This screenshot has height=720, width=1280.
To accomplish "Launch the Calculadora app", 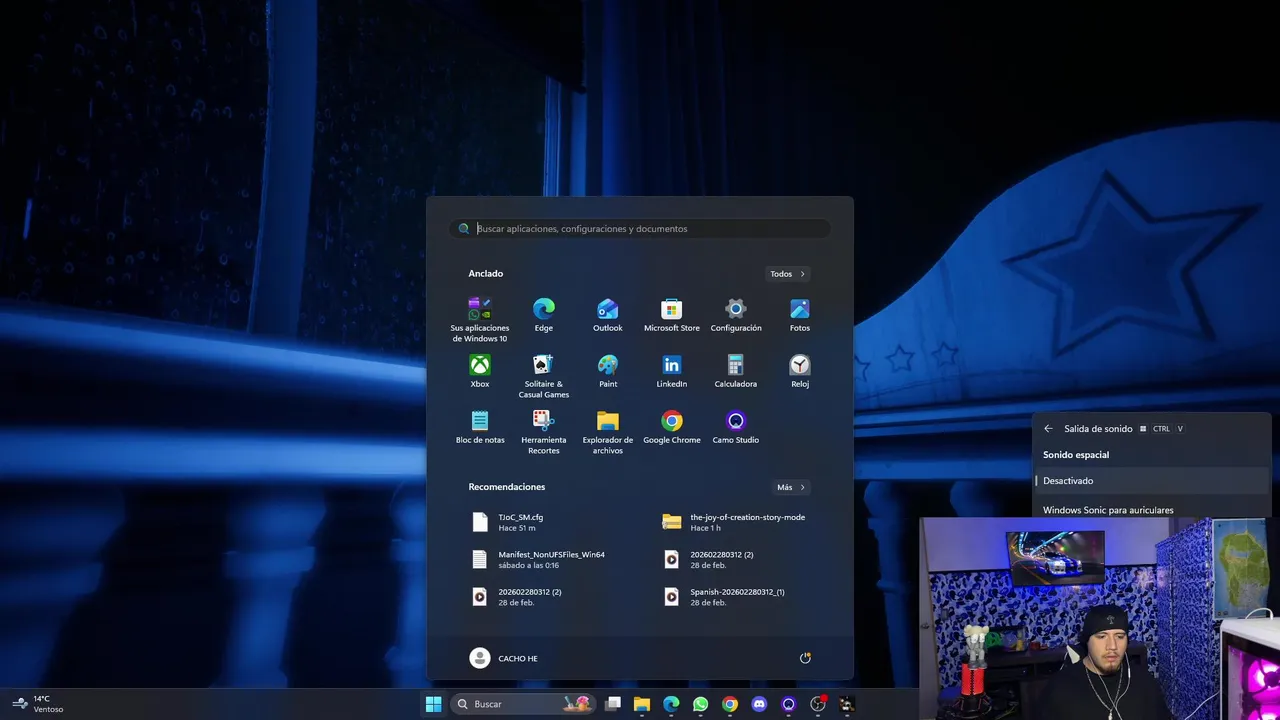I will tap(736, 372).
